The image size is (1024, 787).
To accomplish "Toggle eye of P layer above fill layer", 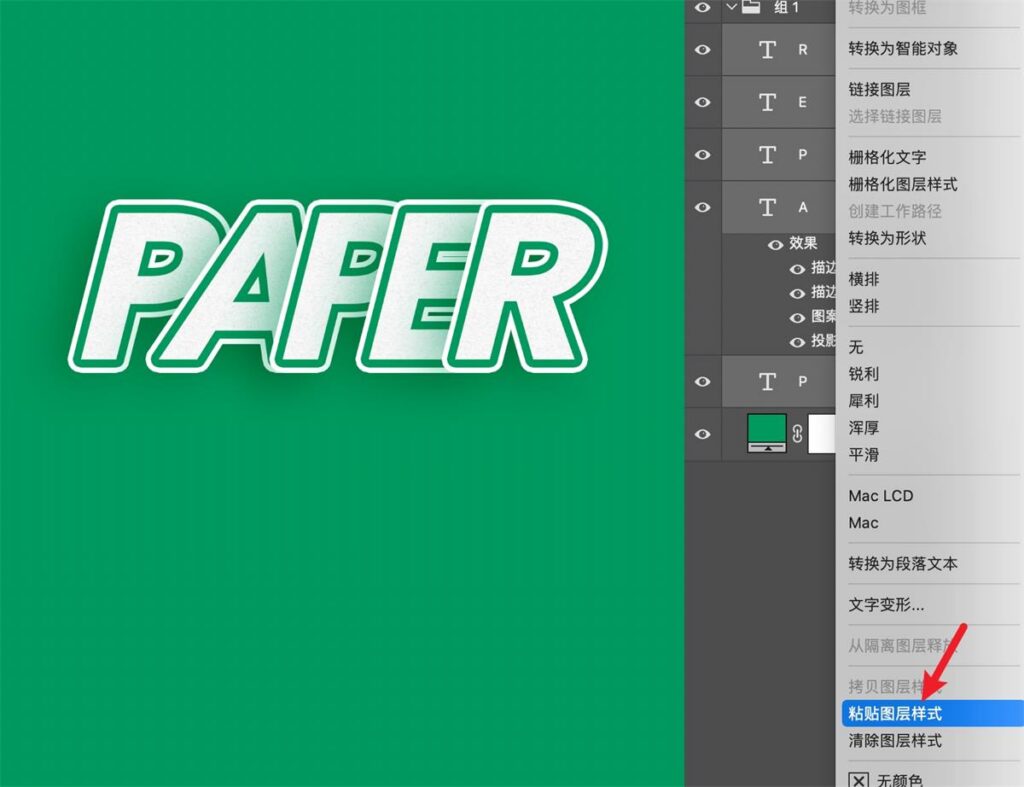I will tap(703, 381).
